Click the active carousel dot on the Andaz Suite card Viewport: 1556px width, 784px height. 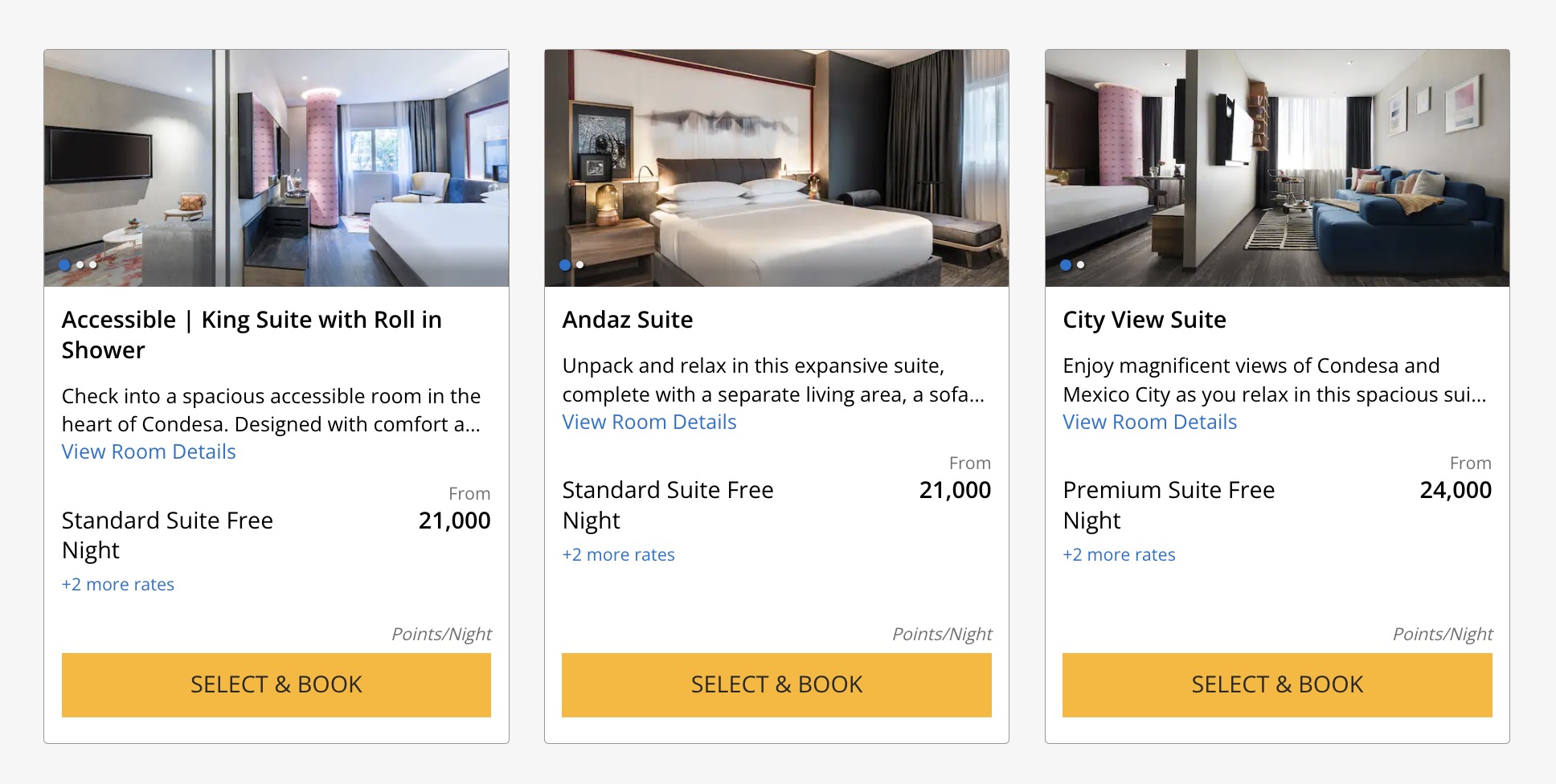(563, 264)
